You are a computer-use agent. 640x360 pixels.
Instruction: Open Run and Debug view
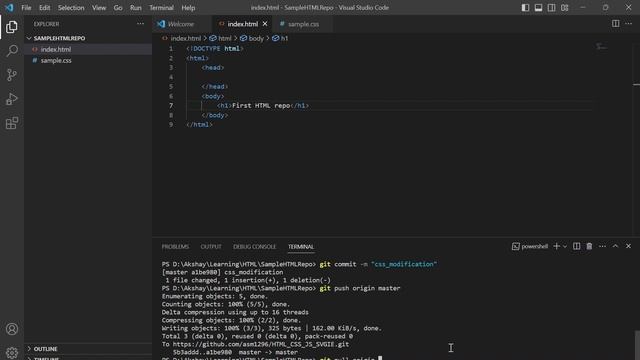[x=12, y=99]
